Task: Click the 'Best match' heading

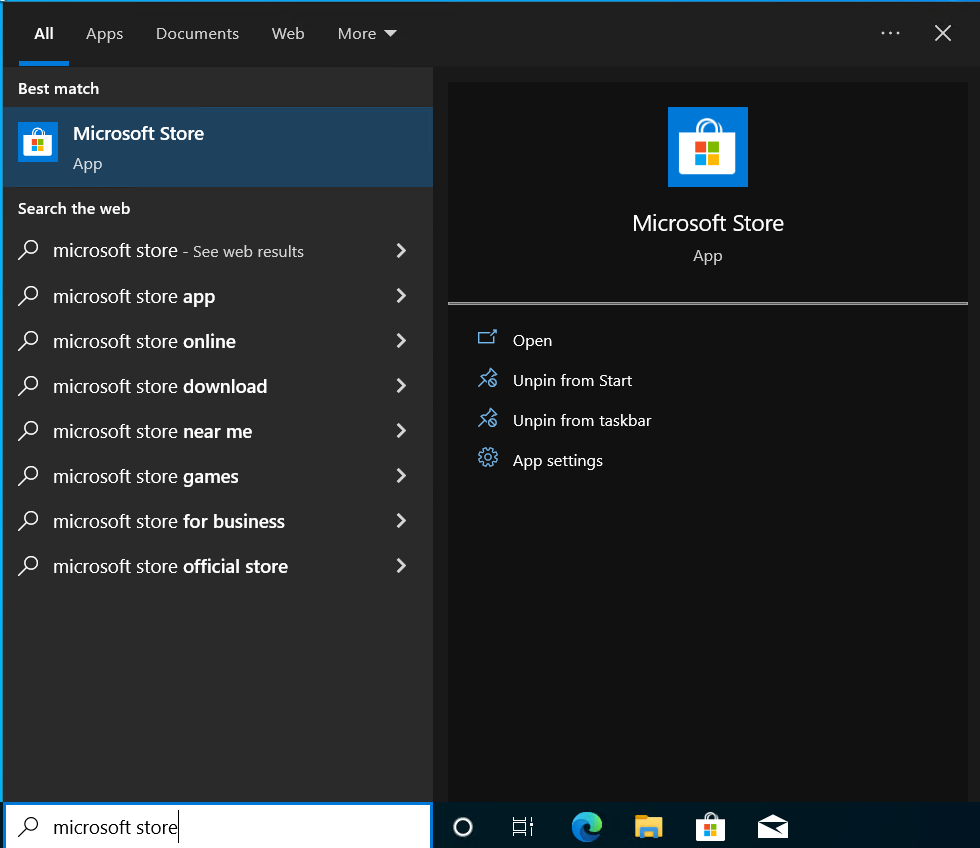Action: (x=59, y=89)
